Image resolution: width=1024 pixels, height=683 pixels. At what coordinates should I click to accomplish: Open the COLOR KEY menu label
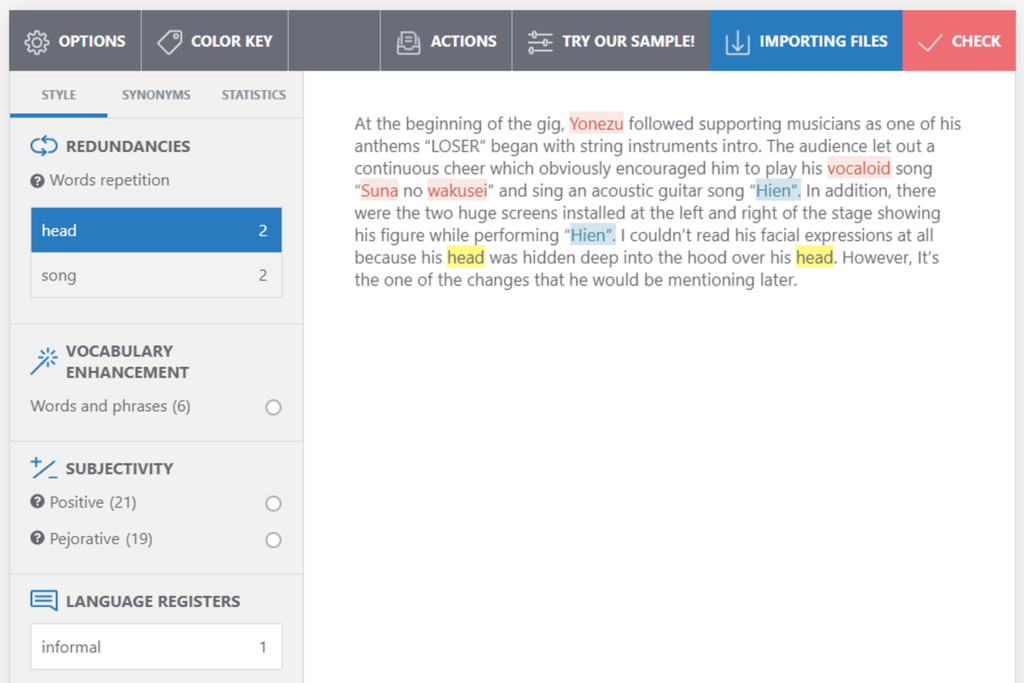(231, 41)
